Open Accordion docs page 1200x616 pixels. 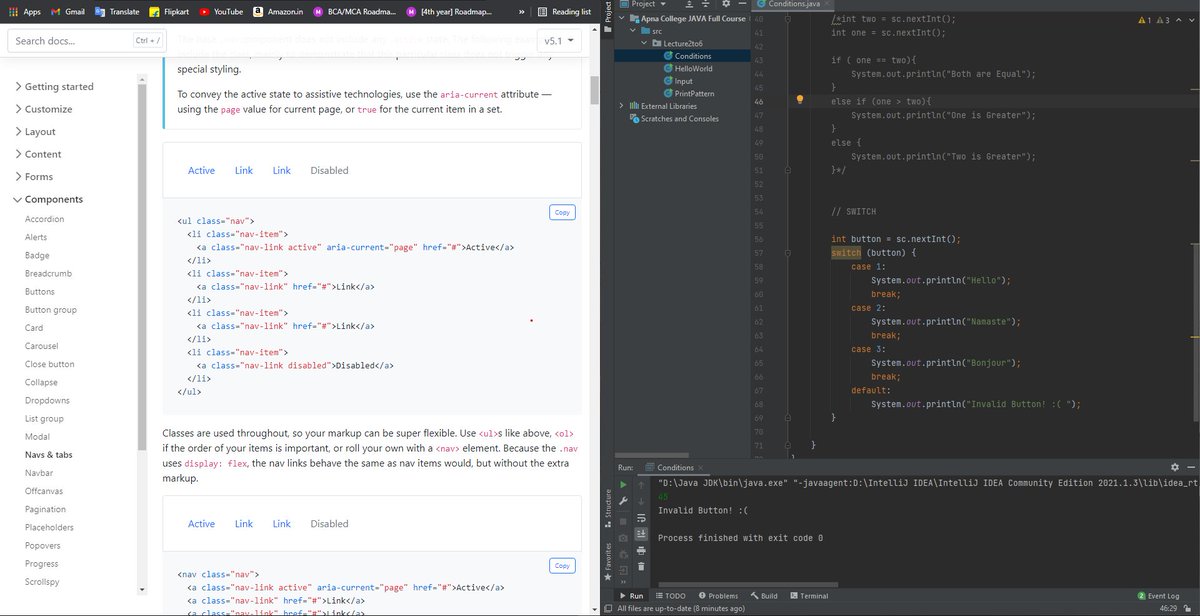(x=44, y=219)
